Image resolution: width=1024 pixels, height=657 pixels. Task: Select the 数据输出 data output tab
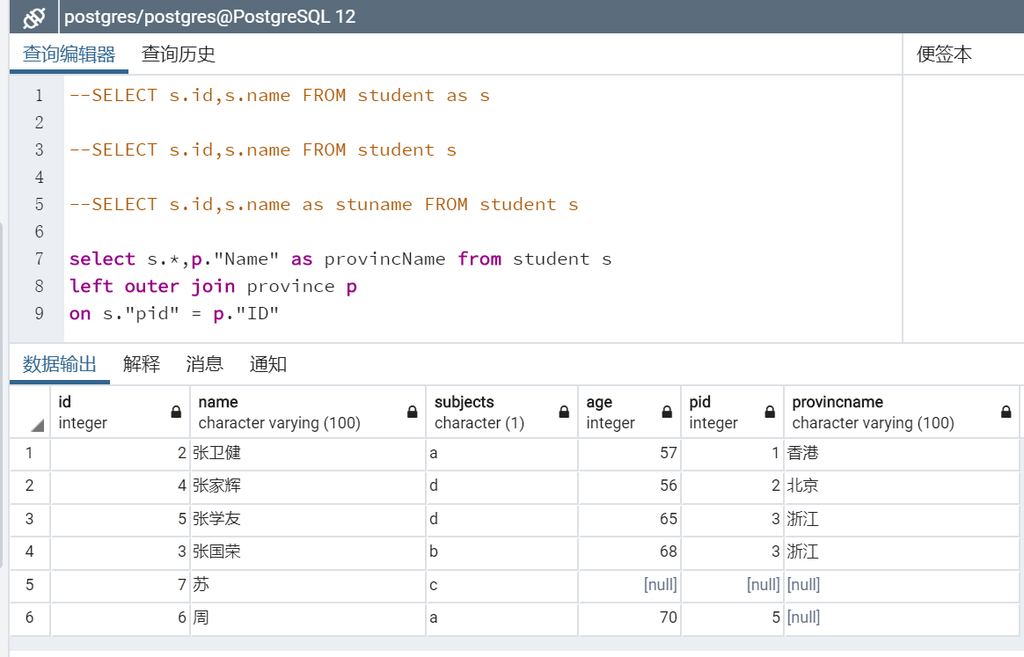(x=59, y=364)
